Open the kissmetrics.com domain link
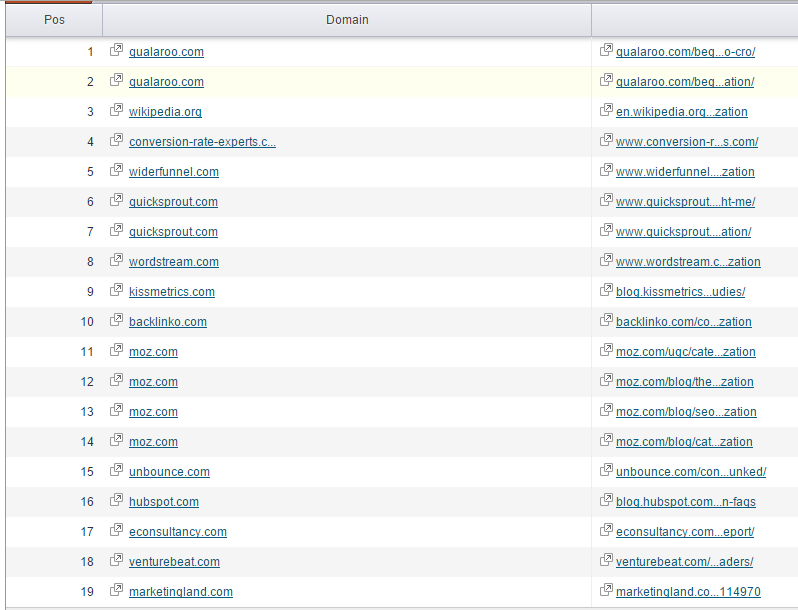 172,292
